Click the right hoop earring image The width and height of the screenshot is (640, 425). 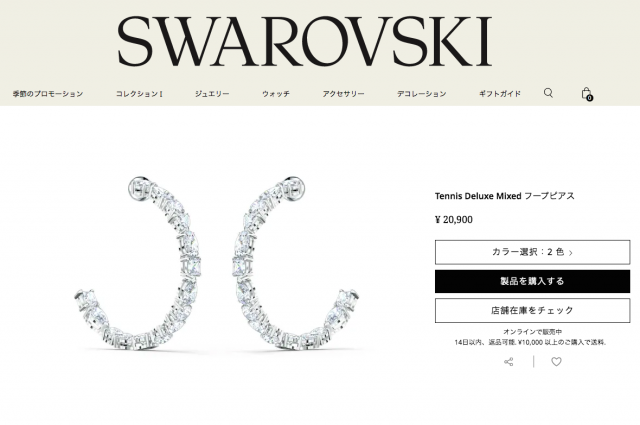click(296, 263)
